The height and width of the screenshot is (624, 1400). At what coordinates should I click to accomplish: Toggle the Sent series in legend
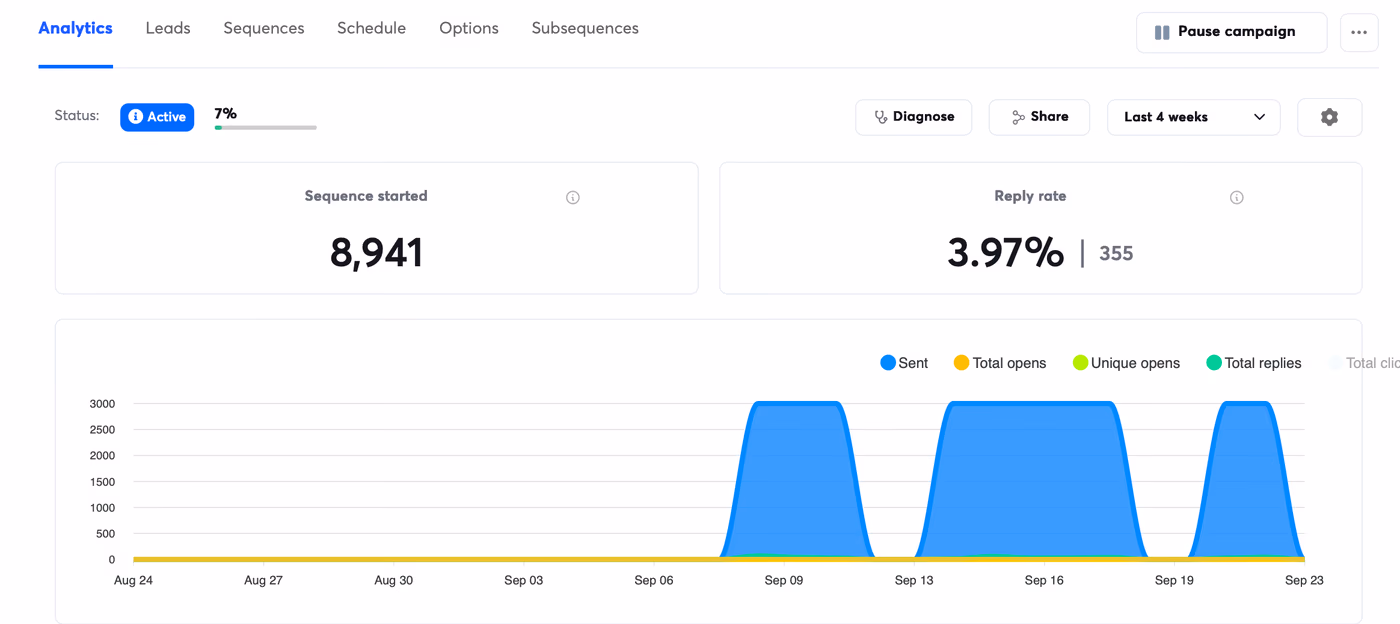904,363
